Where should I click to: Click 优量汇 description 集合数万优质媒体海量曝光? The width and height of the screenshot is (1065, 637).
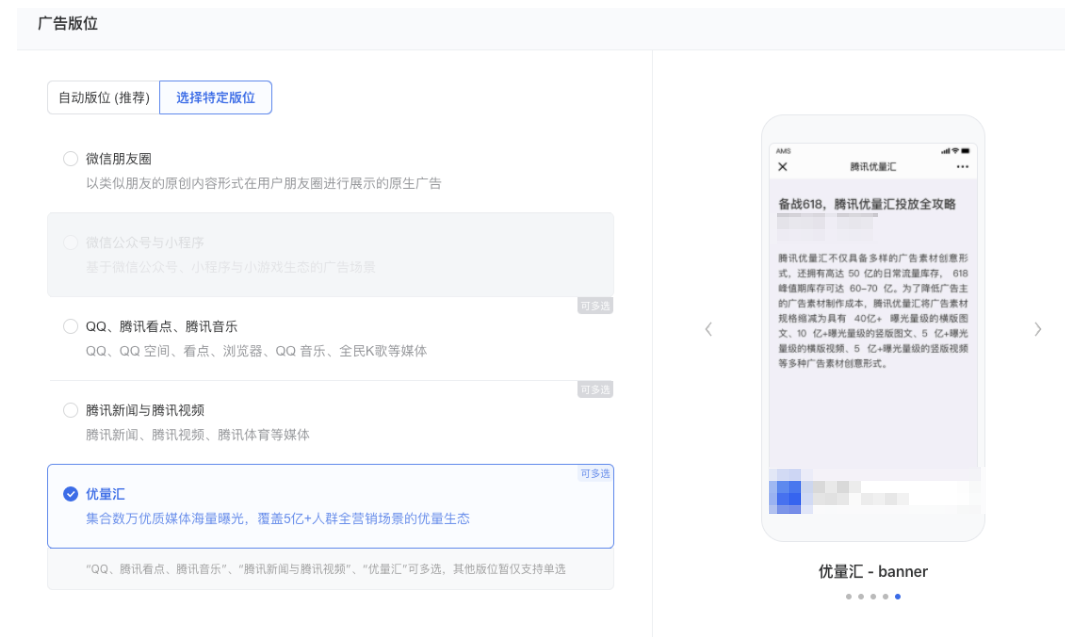(x=278, y=519)
